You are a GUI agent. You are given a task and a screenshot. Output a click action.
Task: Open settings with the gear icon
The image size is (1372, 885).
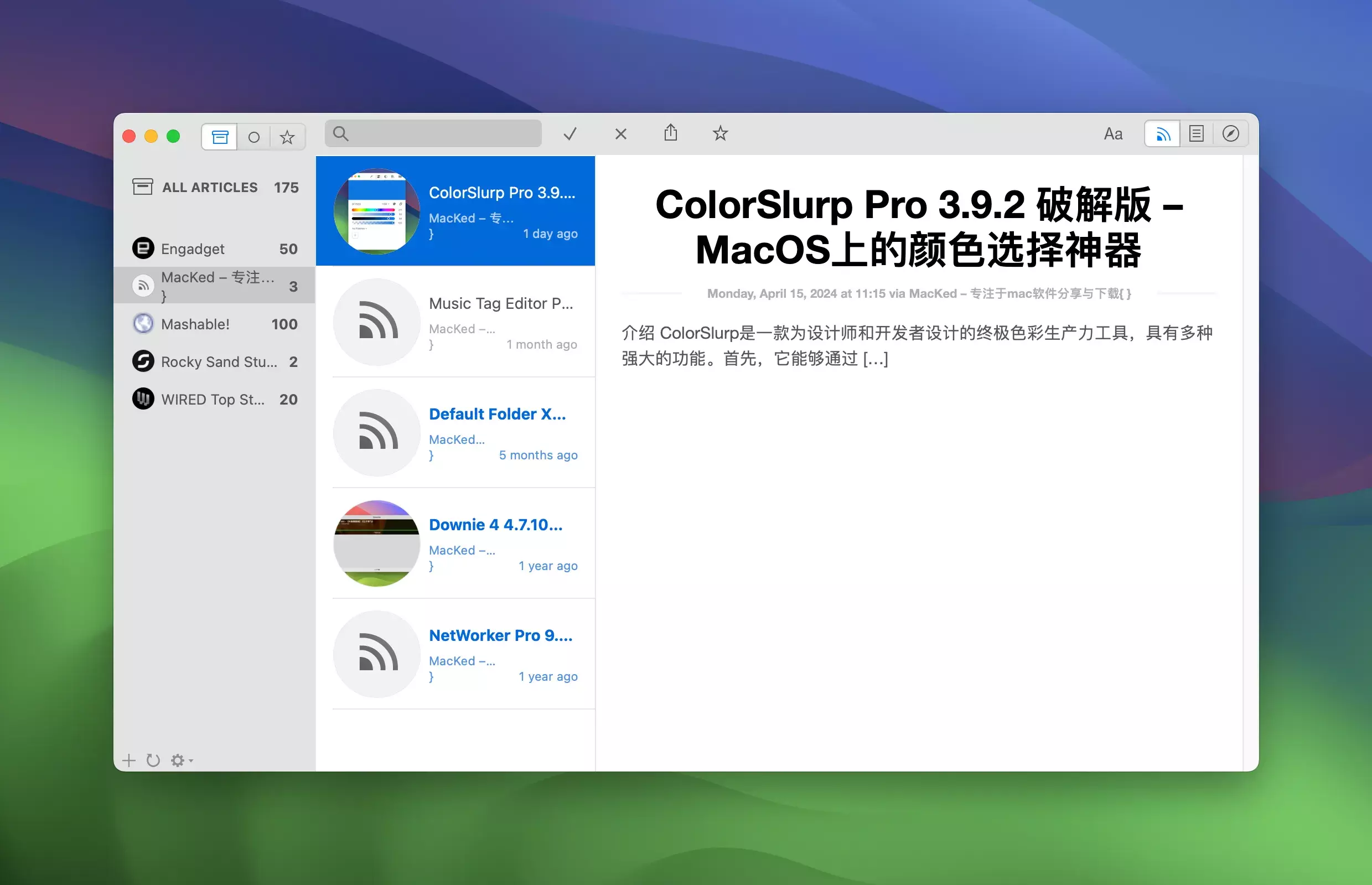pos(177,760)
